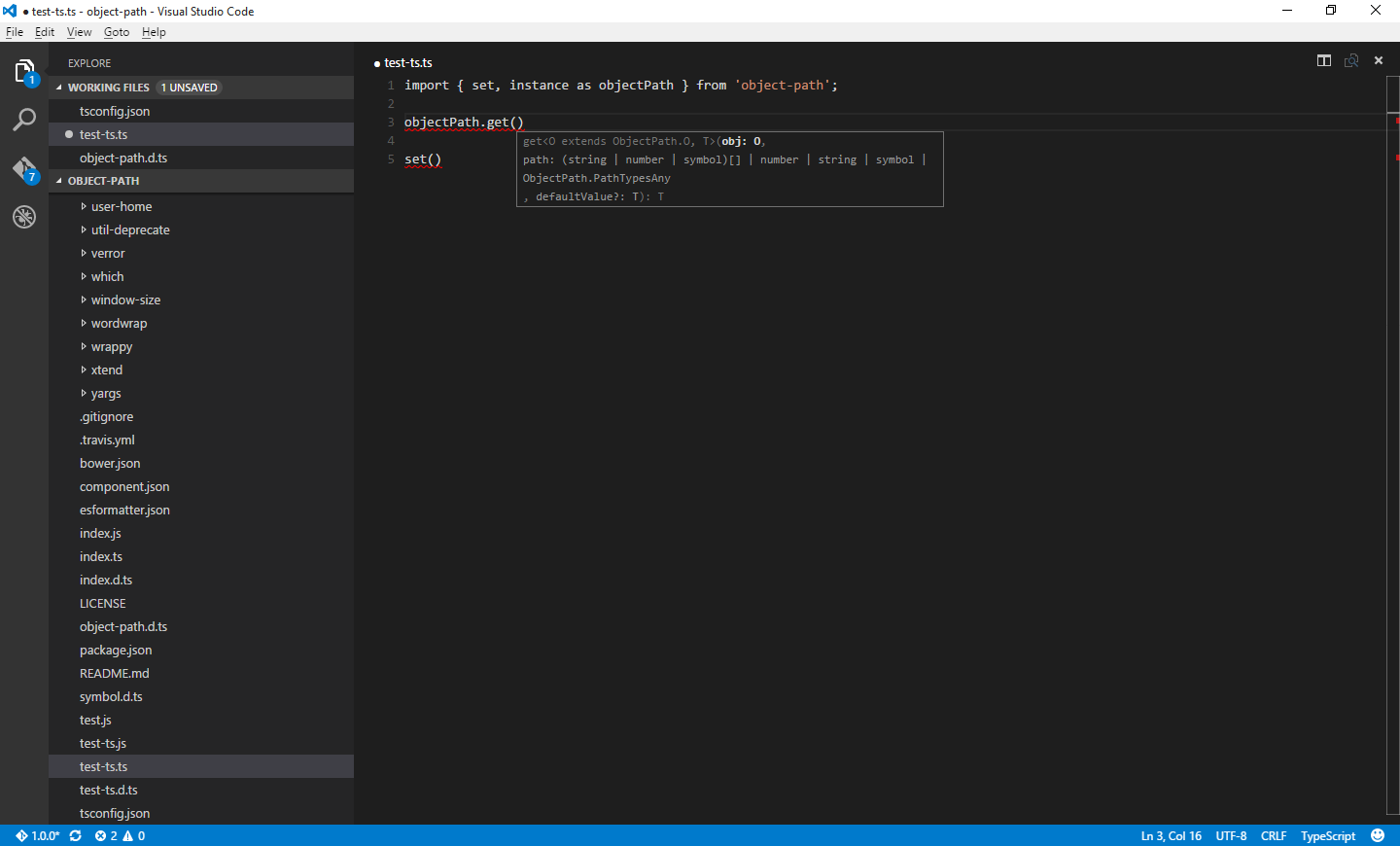Click the import statement on line 1
Viewport: 1400px width, 846px height.
[x=621, y=86]
